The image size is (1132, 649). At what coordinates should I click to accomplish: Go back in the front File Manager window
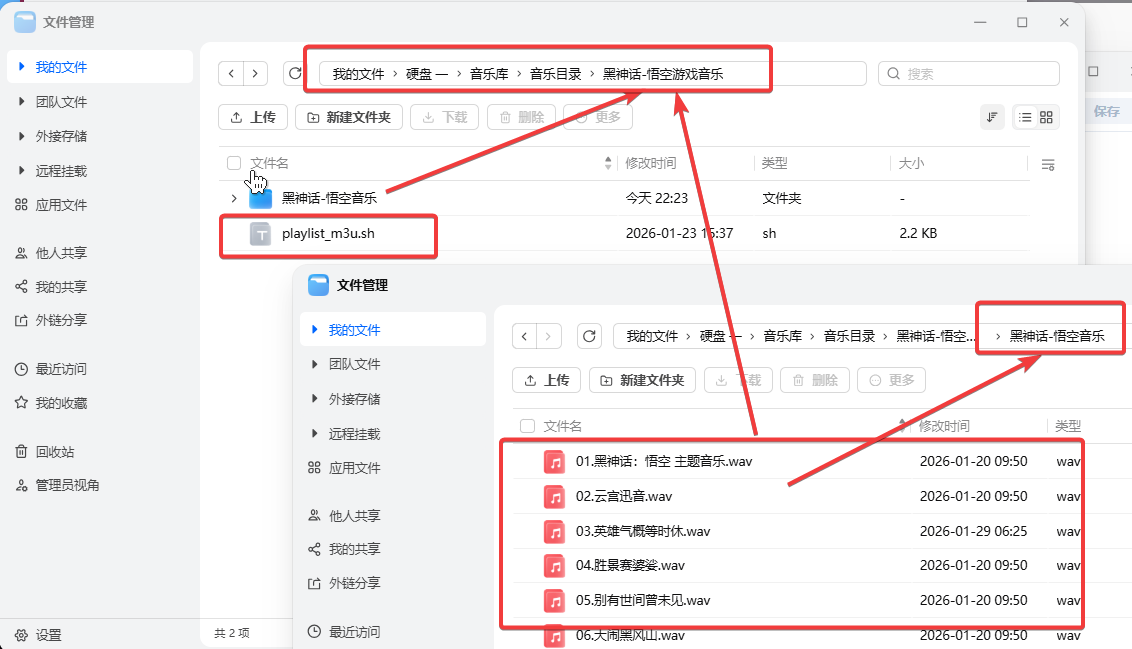pyautogui.click(x=525, y=336)
